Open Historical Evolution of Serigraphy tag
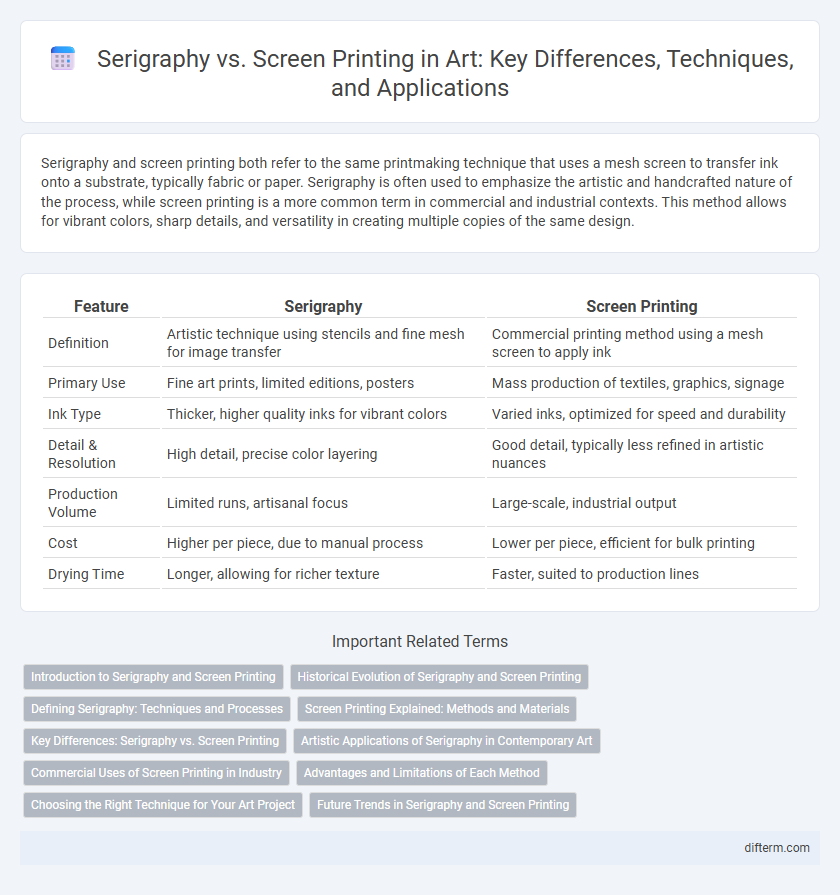Screen dimensions: 840x895 [x=439, y=676]
